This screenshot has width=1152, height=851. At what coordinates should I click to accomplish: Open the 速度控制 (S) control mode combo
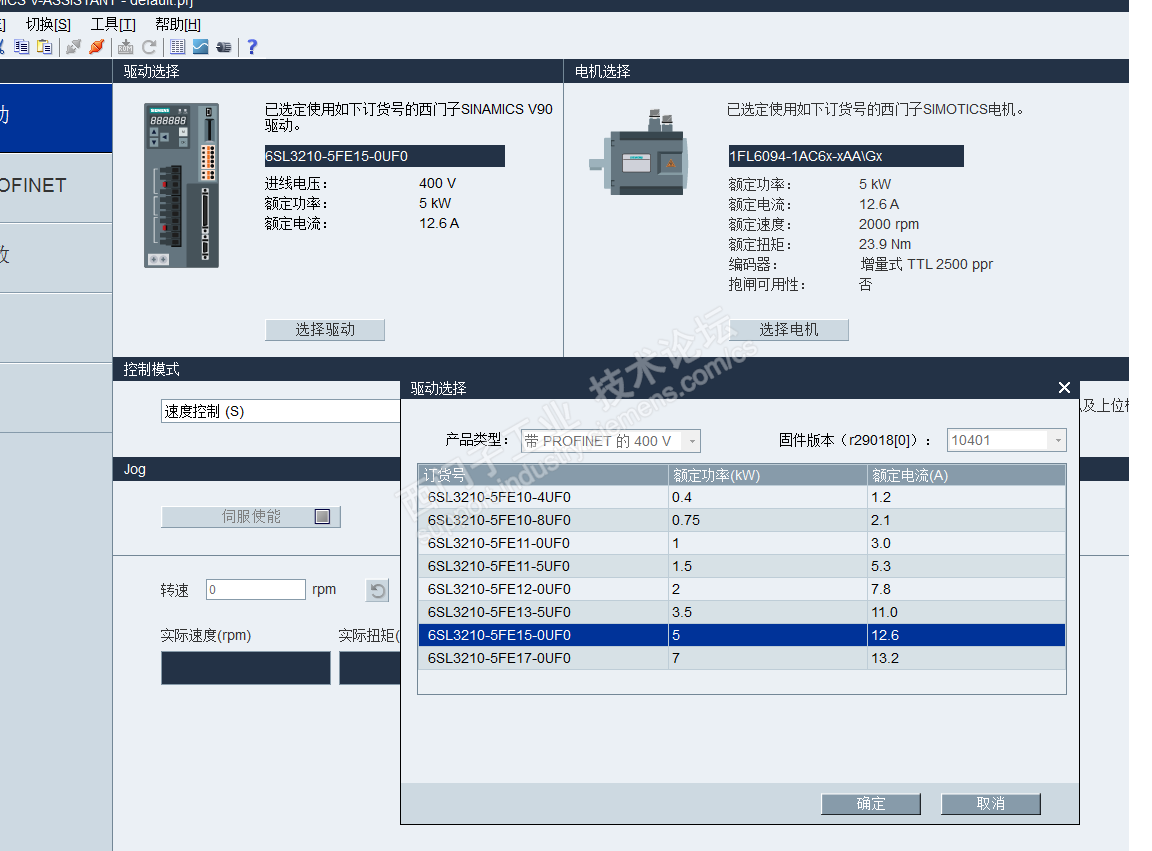281,412
